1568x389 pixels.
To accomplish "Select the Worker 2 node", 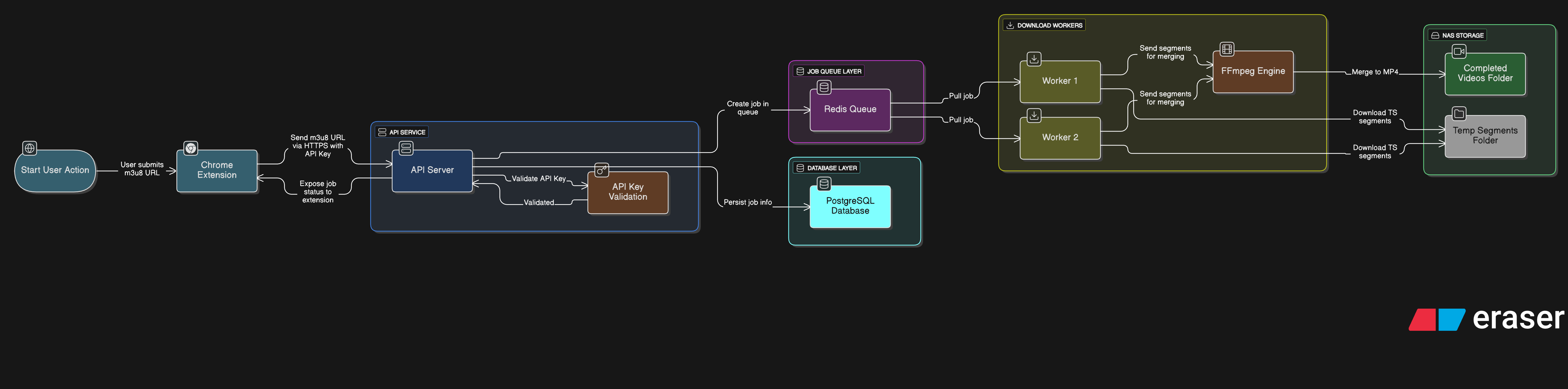I will click(x=1060, y=138).
